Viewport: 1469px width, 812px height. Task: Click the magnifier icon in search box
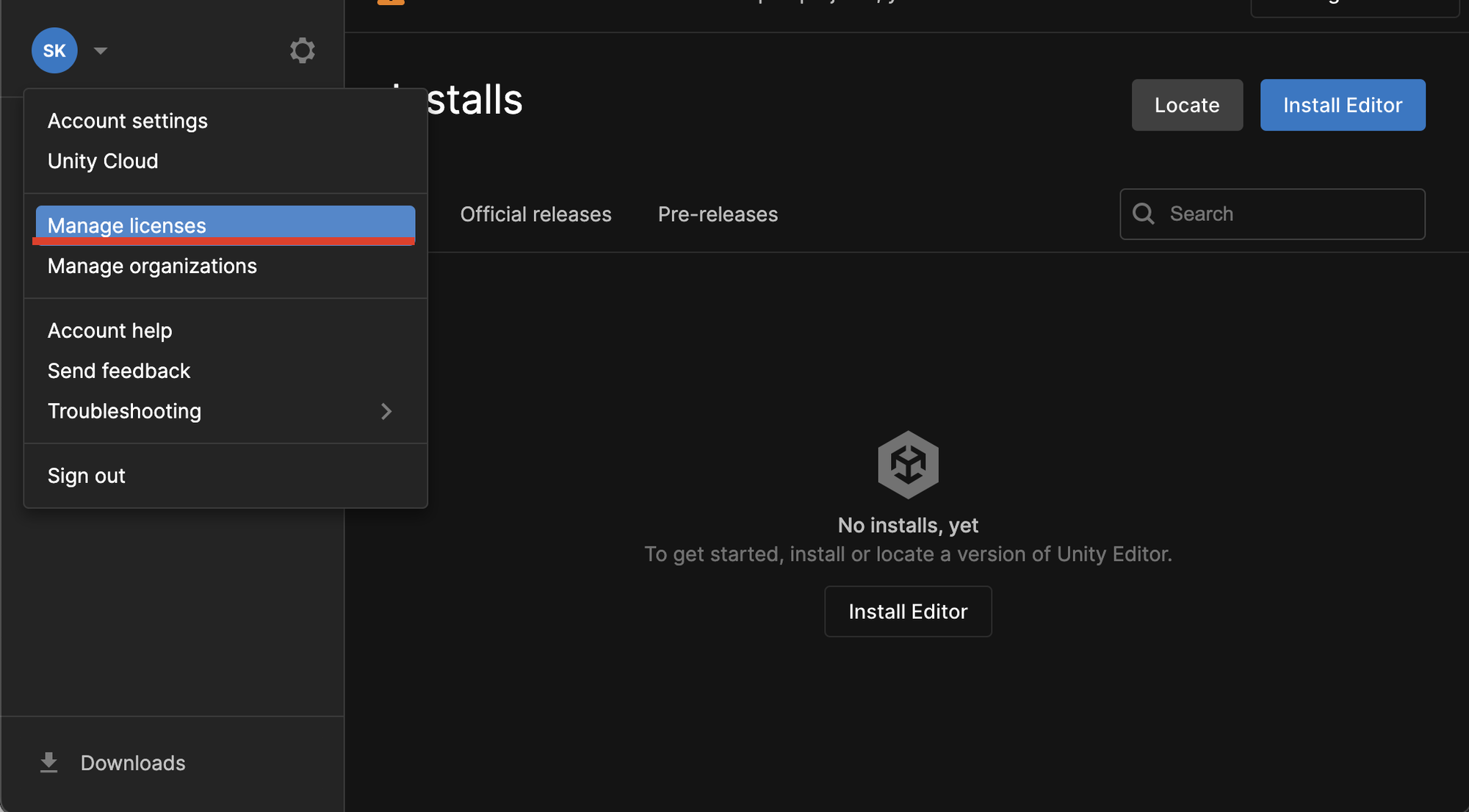click(x=1144, y=214)
